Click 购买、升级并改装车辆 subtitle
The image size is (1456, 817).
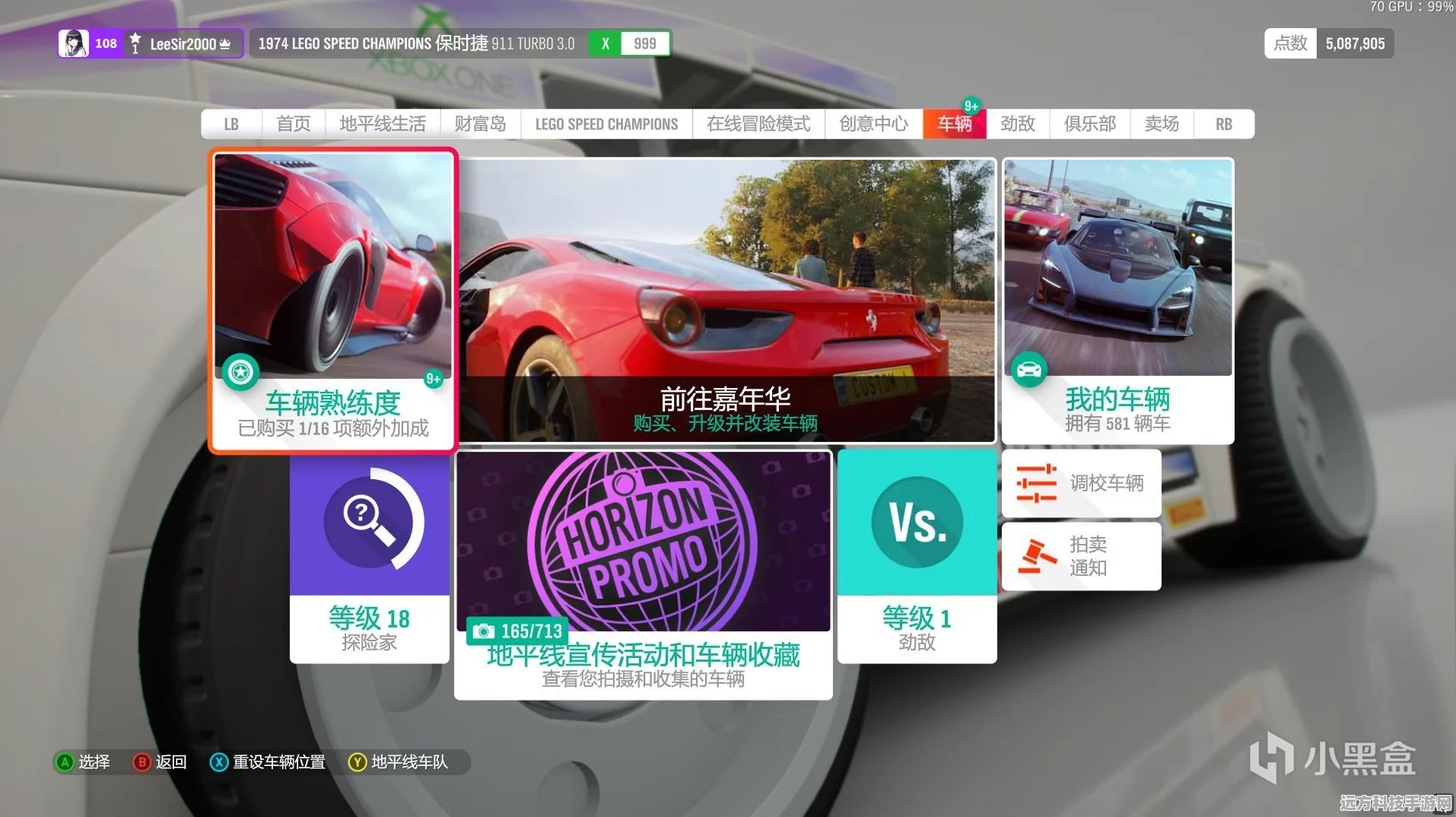(x=725, y=423)
